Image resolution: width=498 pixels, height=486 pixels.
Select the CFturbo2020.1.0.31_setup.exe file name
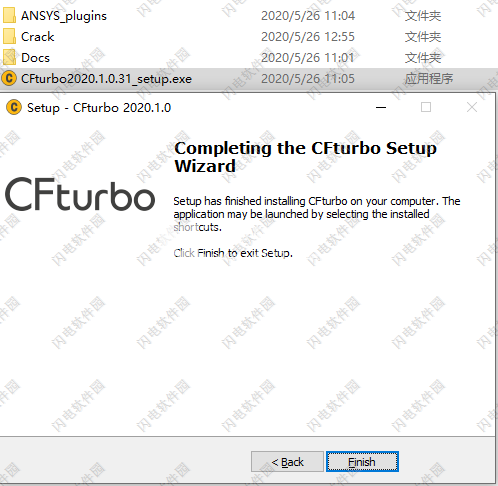click(x=106, y=79)
